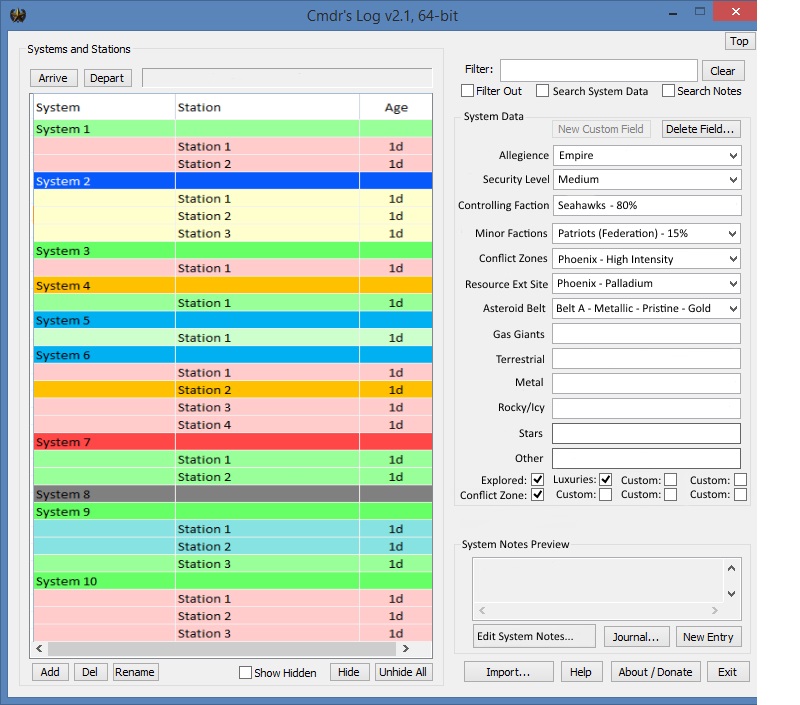Open Edit System Notes...
Image resolution: width=800 pixels, height=705 pixels.
point(534,636)
